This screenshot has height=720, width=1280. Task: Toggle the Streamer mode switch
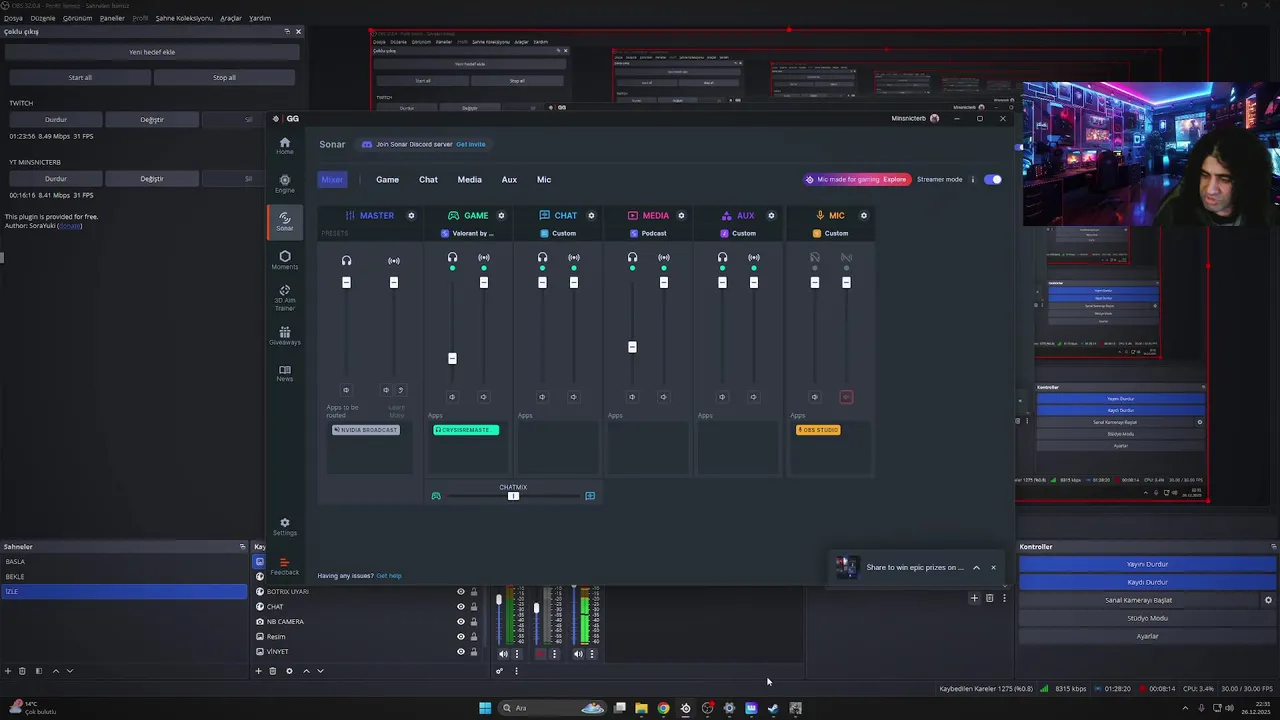click(x=993, y=179)
